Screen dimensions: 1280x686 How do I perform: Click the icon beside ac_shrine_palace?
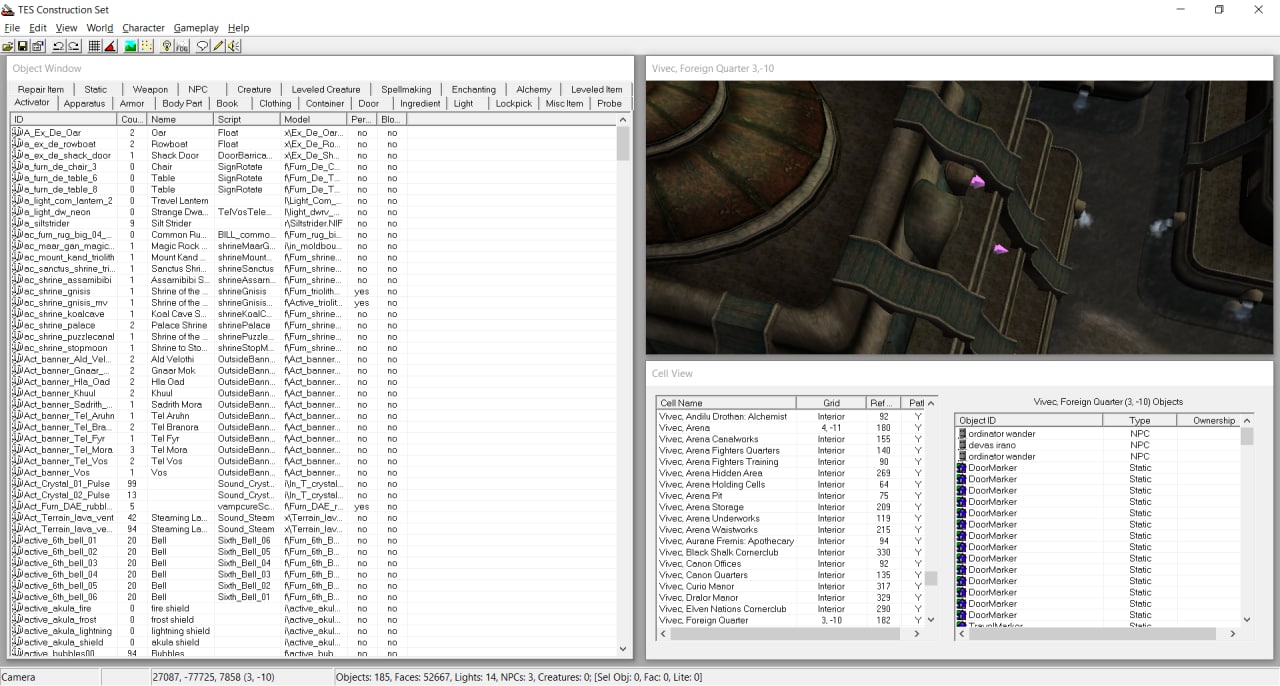tap(17, 325)
